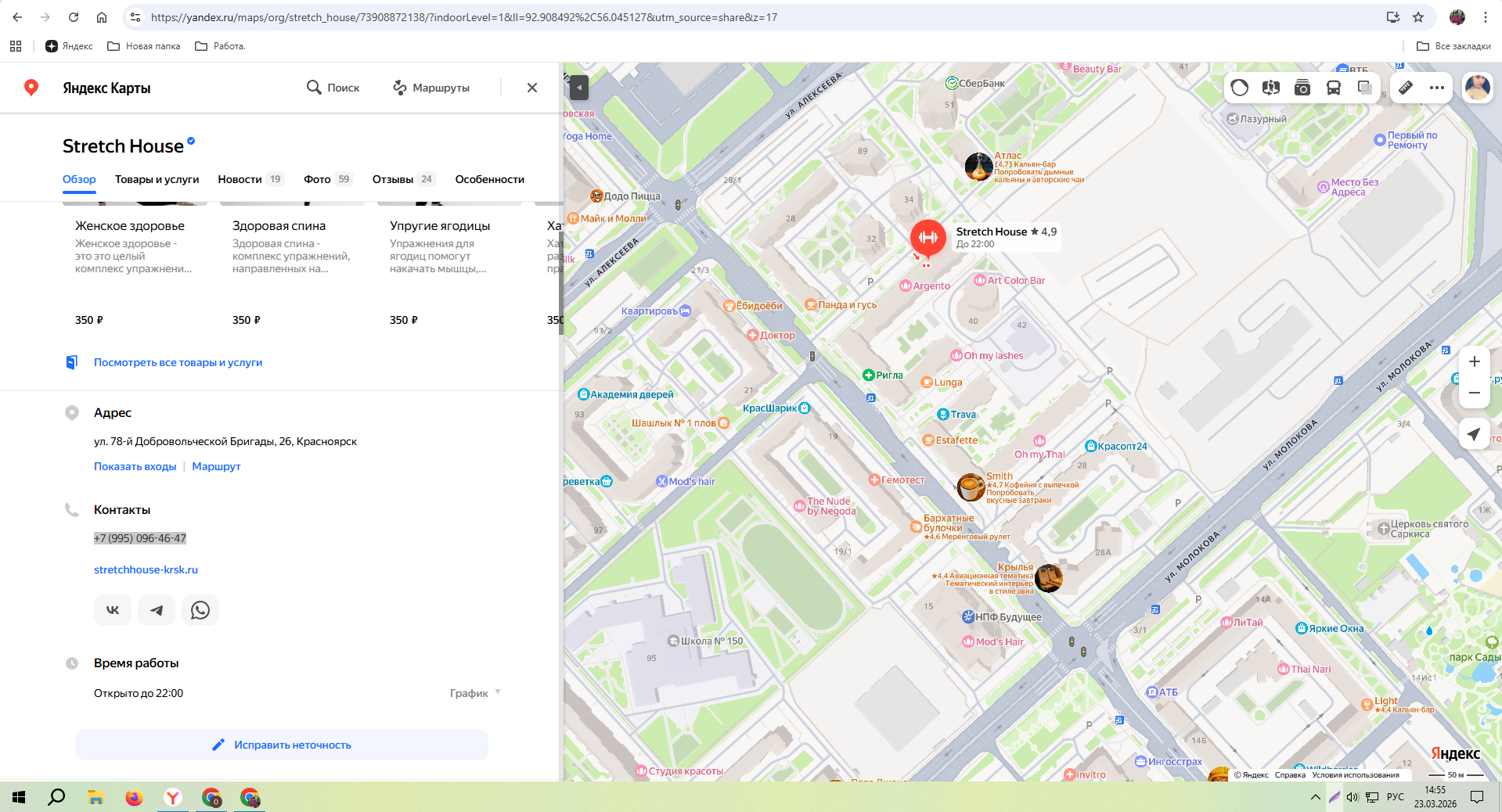Zoom in the map with plus button
Image resolution: width=1502 pixels, height=812 pixels.
1474,361
